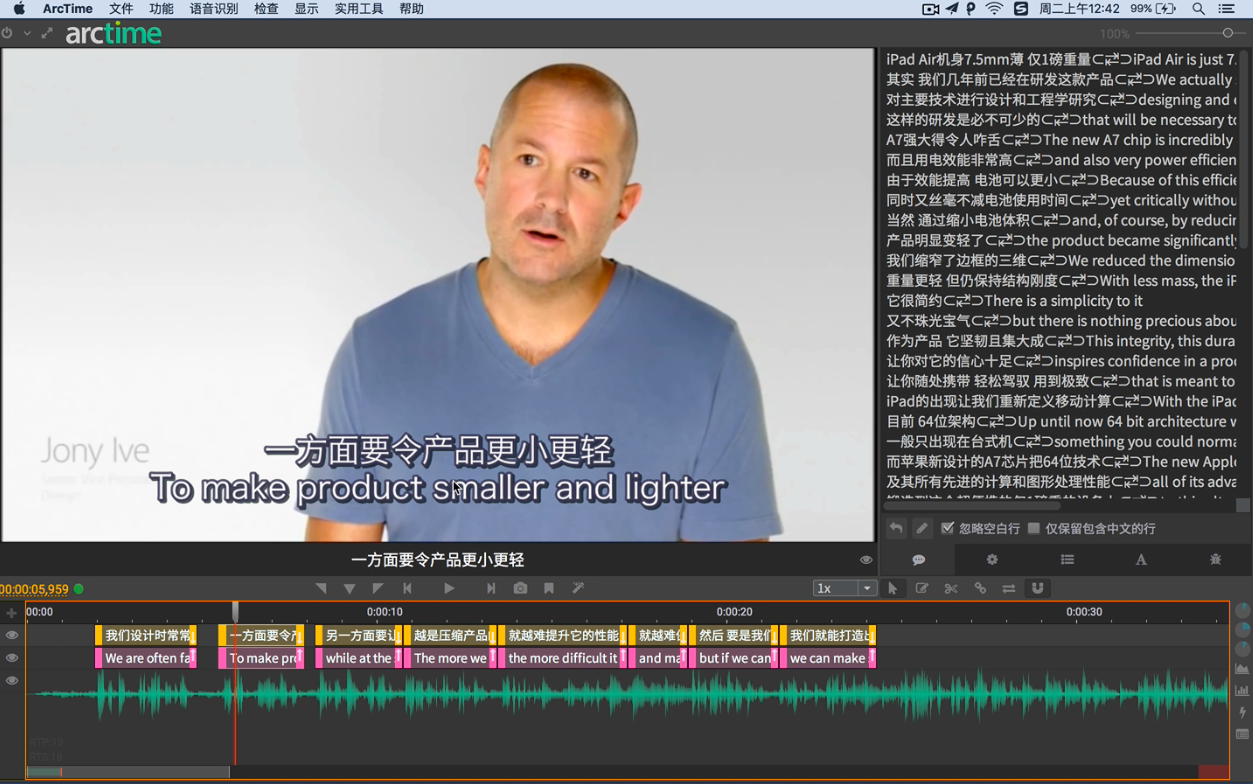Toggle visibility eye of the Chinese subtitle track
The width and height of the screenshot is (1253, 784).
click(12, 635)
